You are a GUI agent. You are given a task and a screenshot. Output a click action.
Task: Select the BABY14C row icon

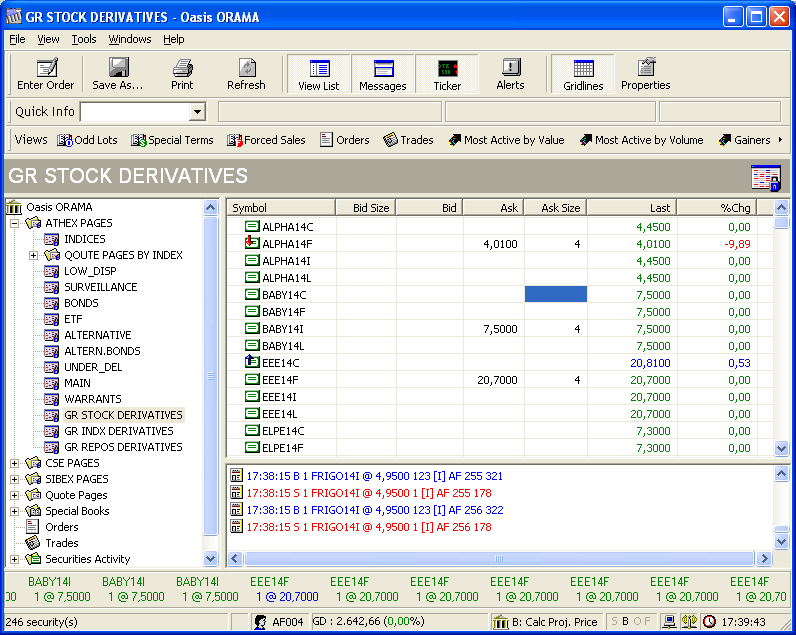252,294
